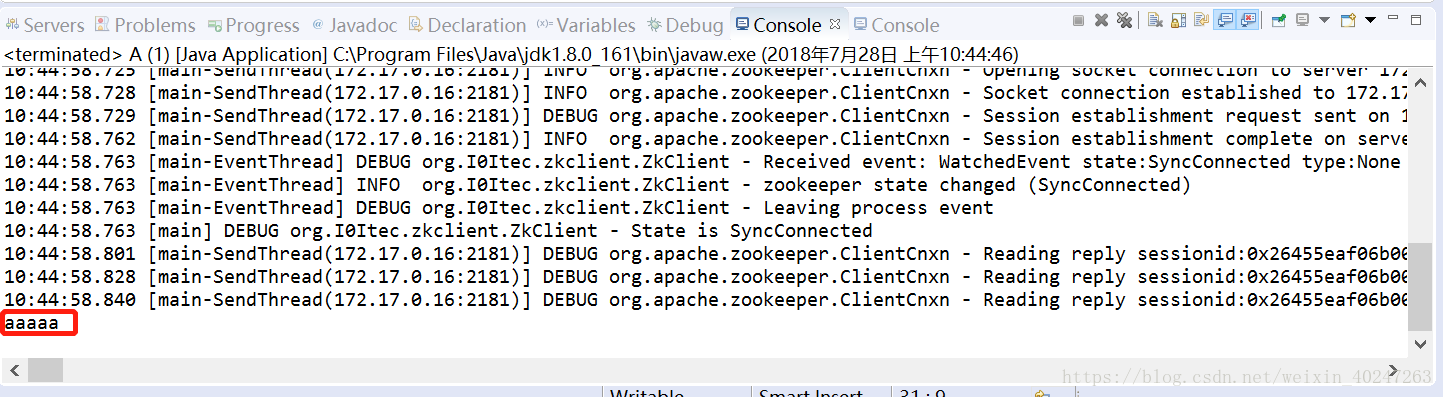Viewport: 1443px width, 397px height.
Task: Clear the console output
Action: click(1155, 20)
